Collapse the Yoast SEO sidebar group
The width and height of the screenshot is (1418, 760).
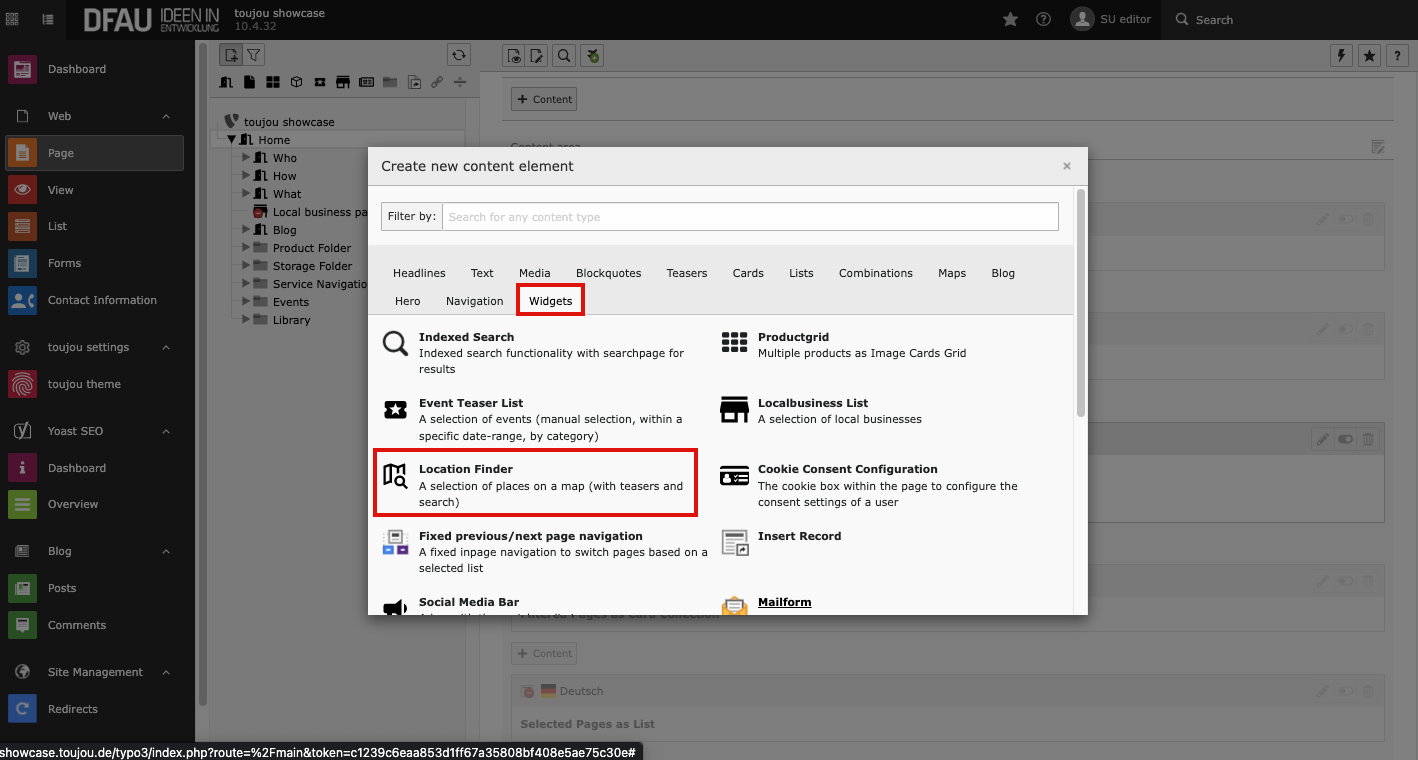tap(166, 431)
